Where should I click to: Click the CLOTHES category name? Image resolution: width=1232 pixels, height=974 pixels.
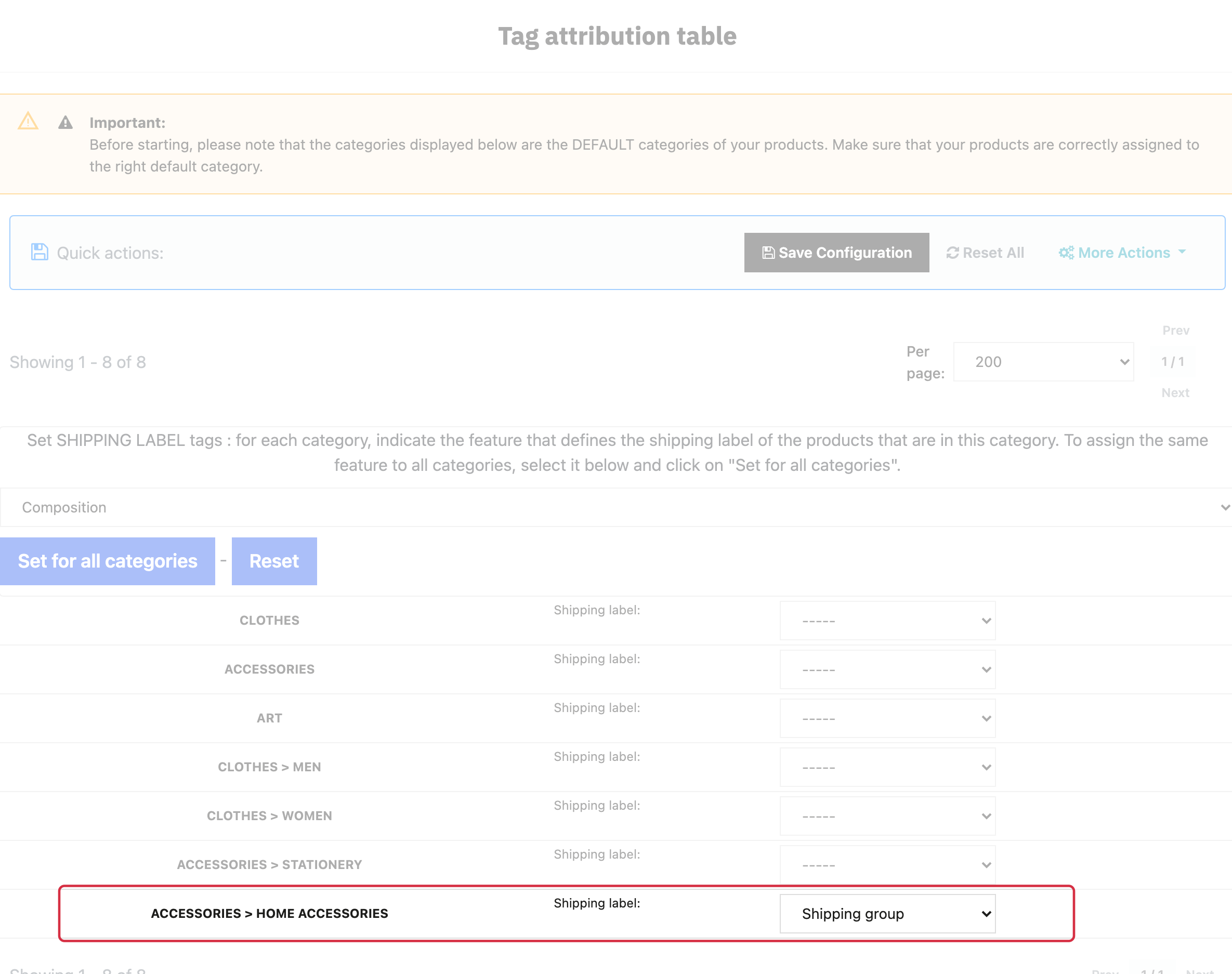(x=269, y=621)
